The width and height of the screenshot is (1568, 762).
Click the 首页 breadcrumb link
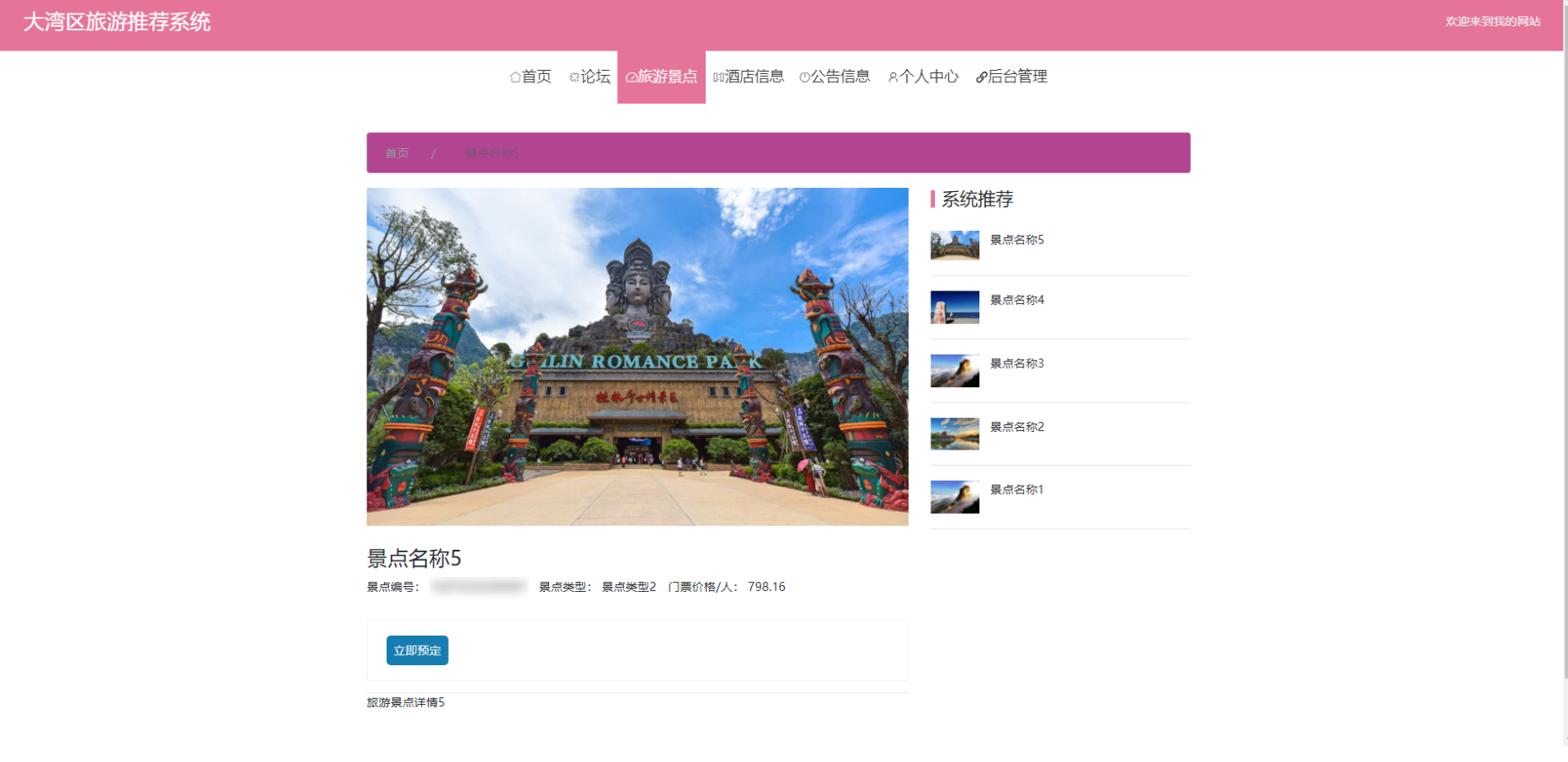click(397, 153)
